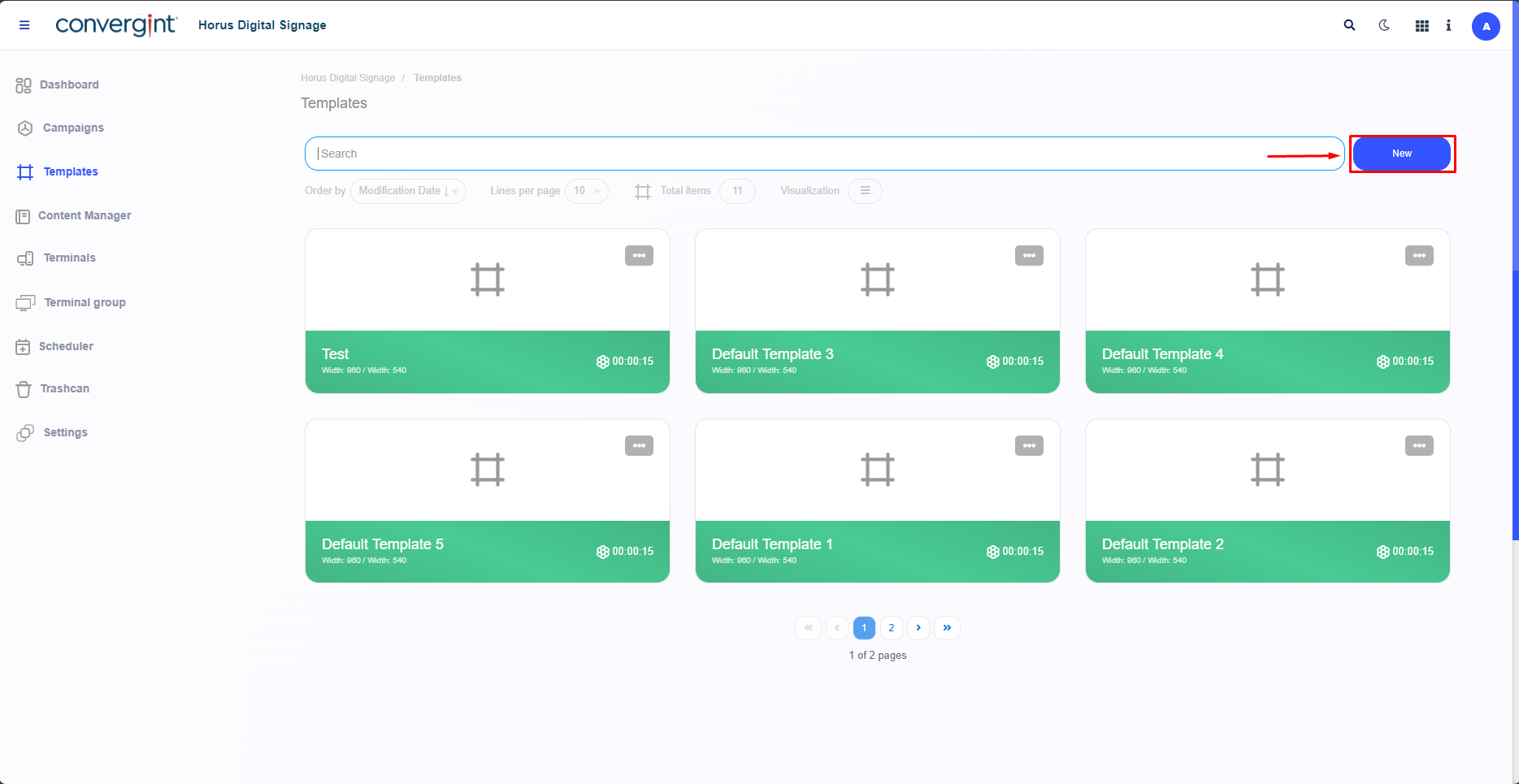Toggle dark mode moon icon
1519x784 pixels.
(x=1384, y=25)
